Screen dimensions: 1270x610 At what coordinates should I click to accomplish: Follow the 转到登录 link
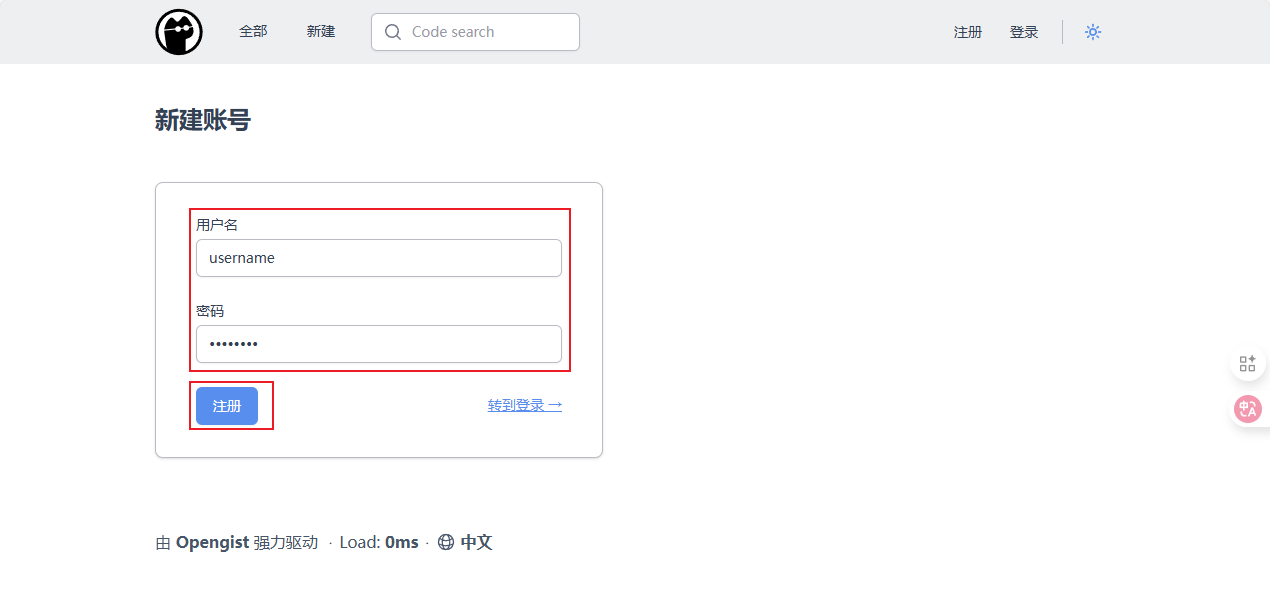525,406
